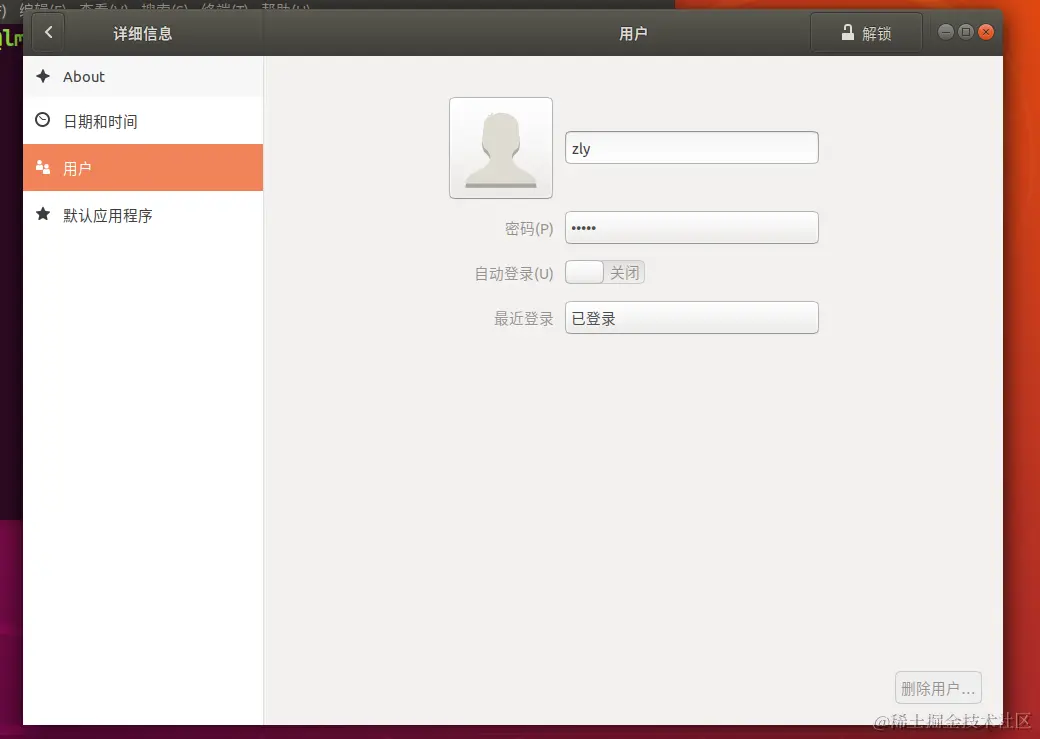
Task: Click the 密码(P) label
Action: 529,229
